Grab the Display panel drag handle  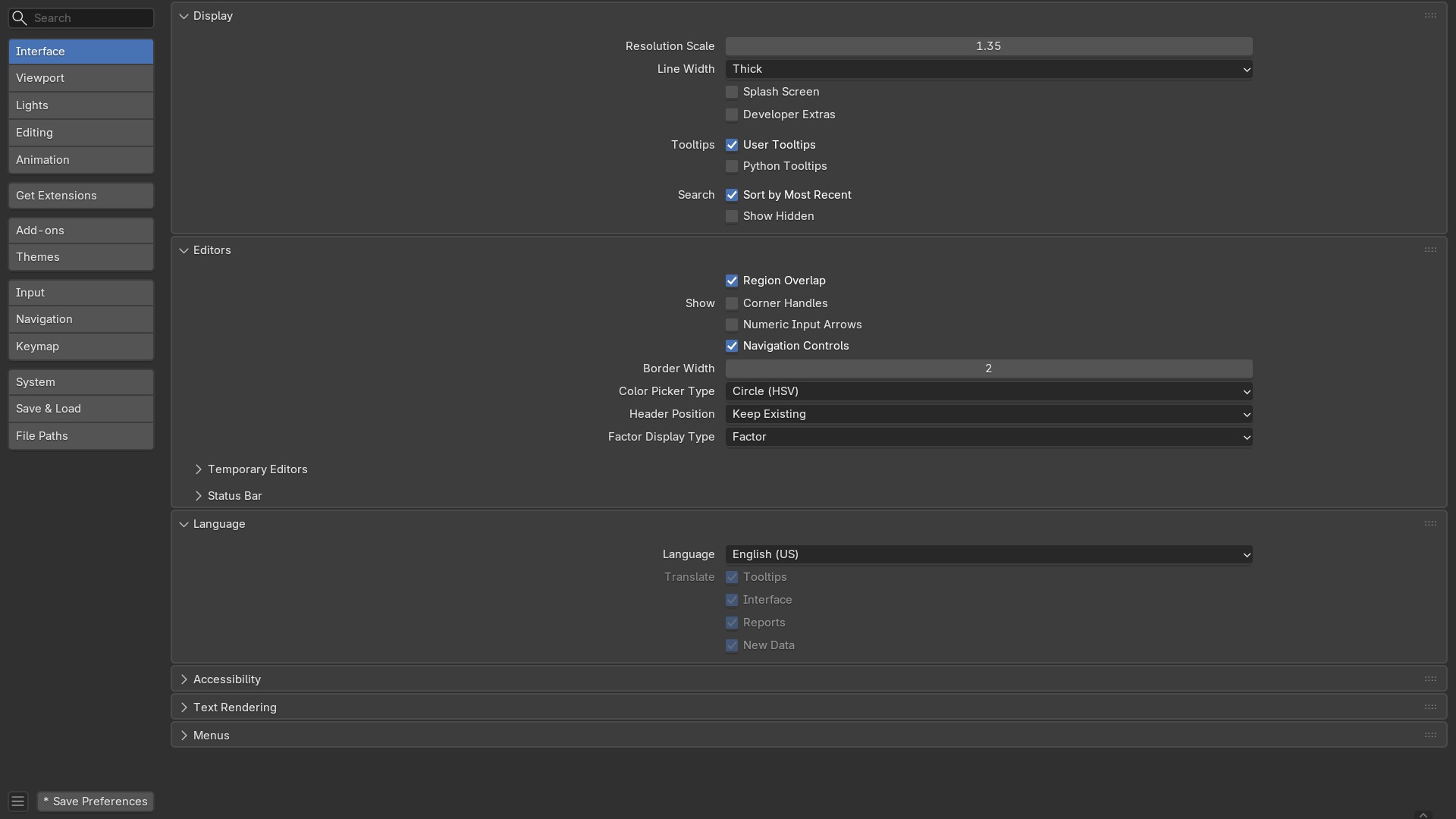1430,16
